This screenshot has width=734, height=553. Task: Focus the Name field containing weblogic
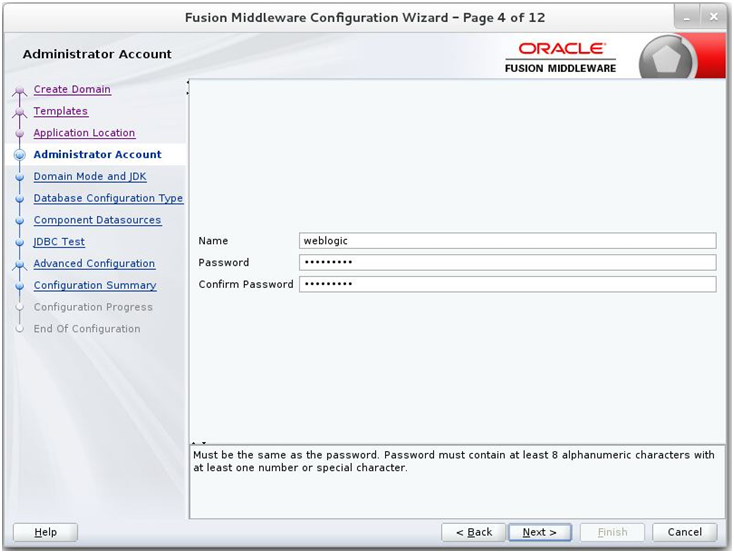pyautogui.click(x=507, y=241)
